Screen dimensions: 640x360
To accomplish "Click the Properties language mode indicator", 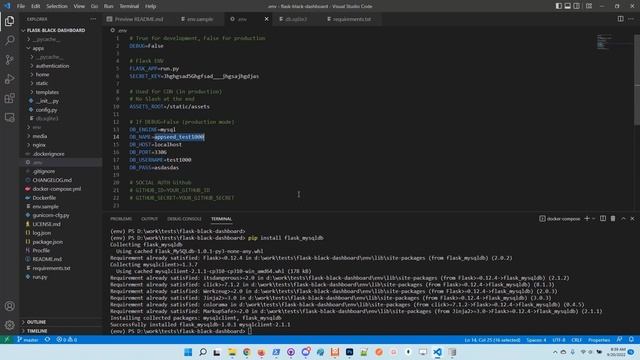I will tap(599, 340).
